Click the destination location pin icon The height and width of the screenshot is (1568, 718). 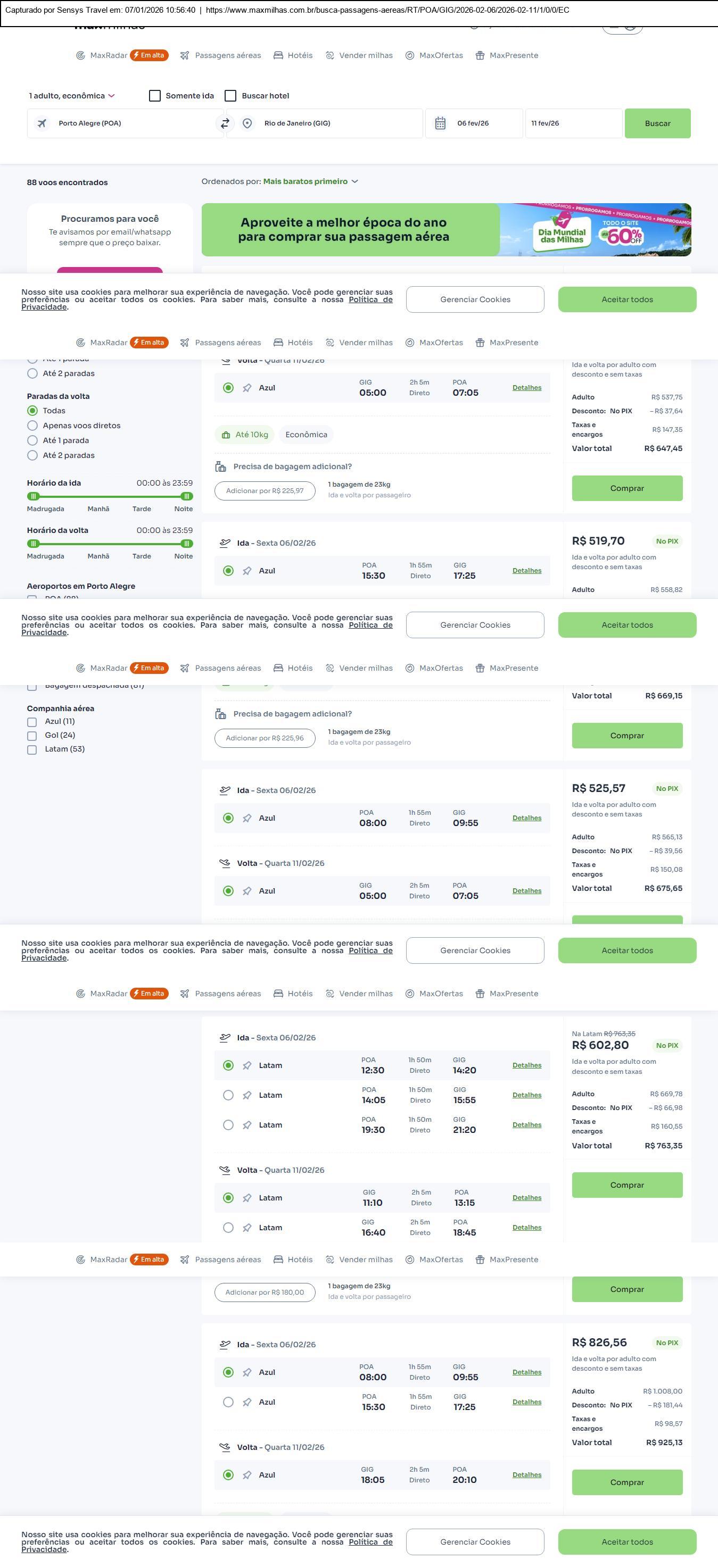(247, 123)
